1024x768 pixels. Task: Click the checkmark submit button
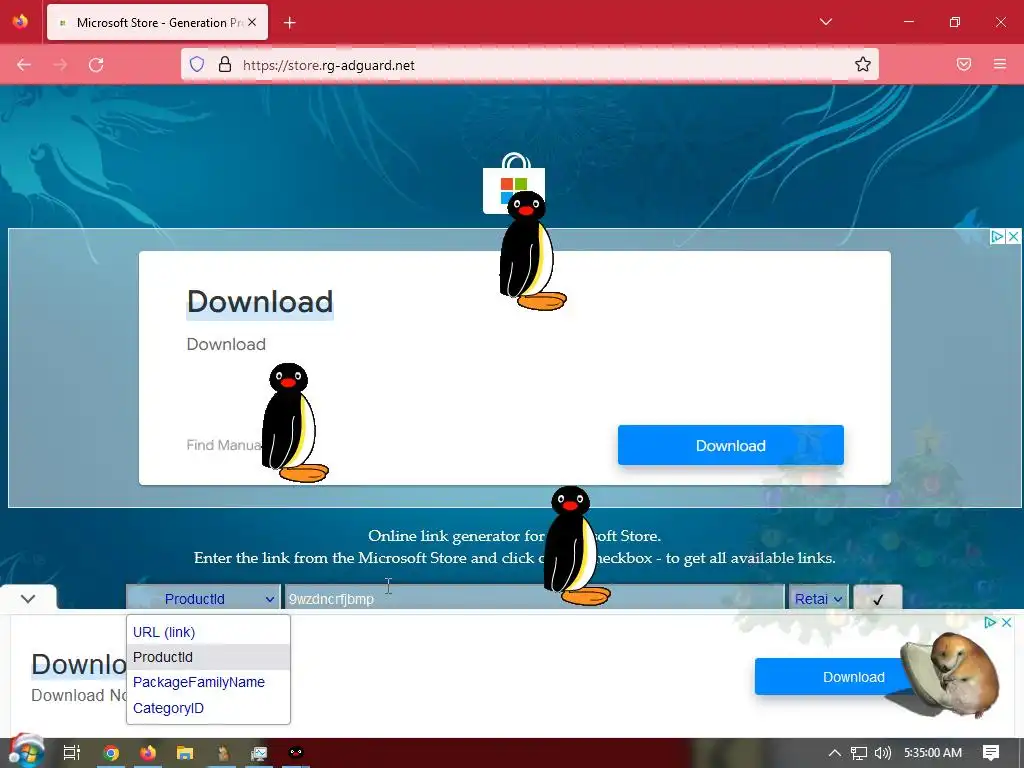click(878, 598)
